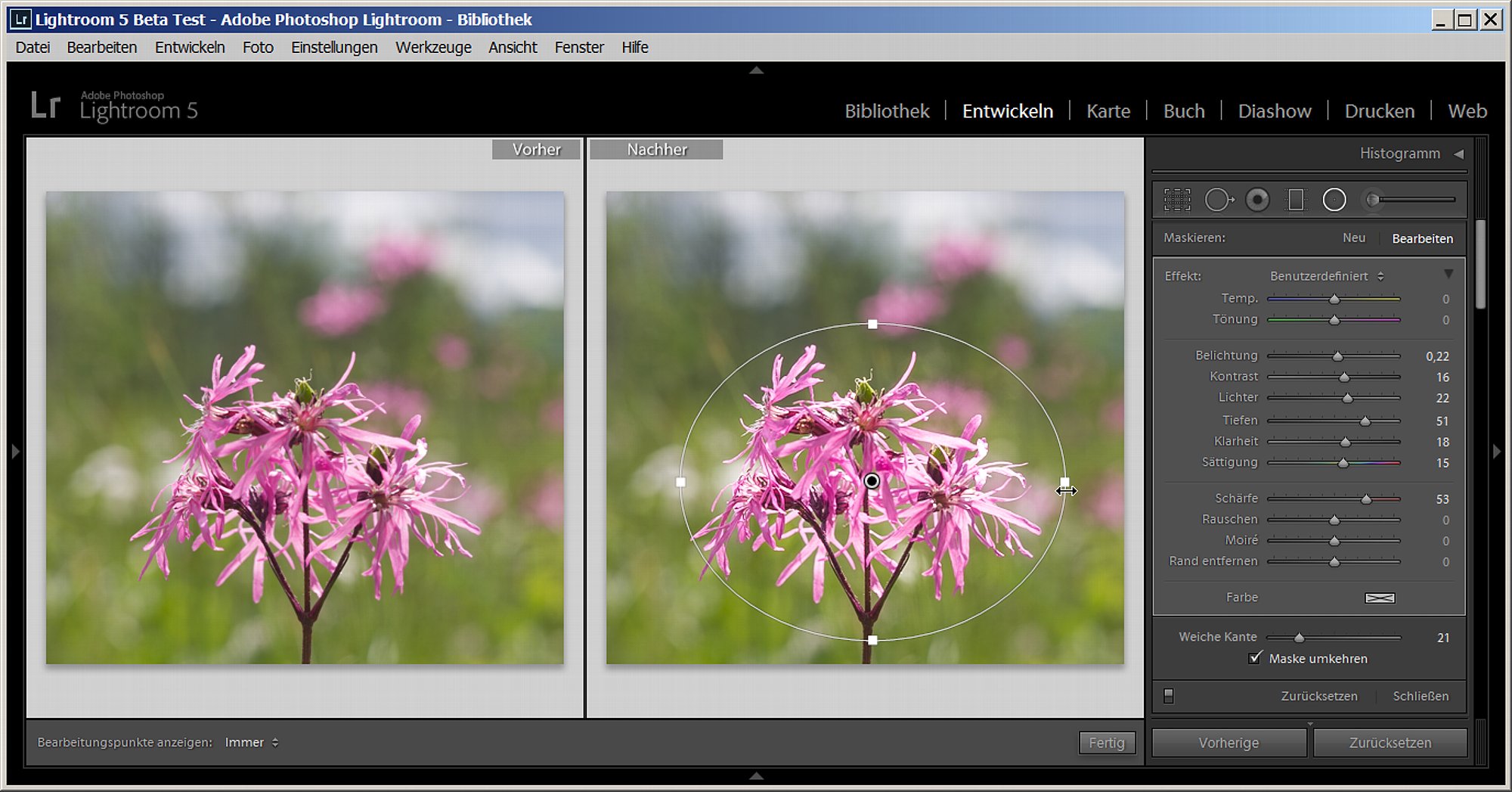Screen dimensions: 1512x792
Task: Go to the Karte module
Action: click(x=1108, y=111)
